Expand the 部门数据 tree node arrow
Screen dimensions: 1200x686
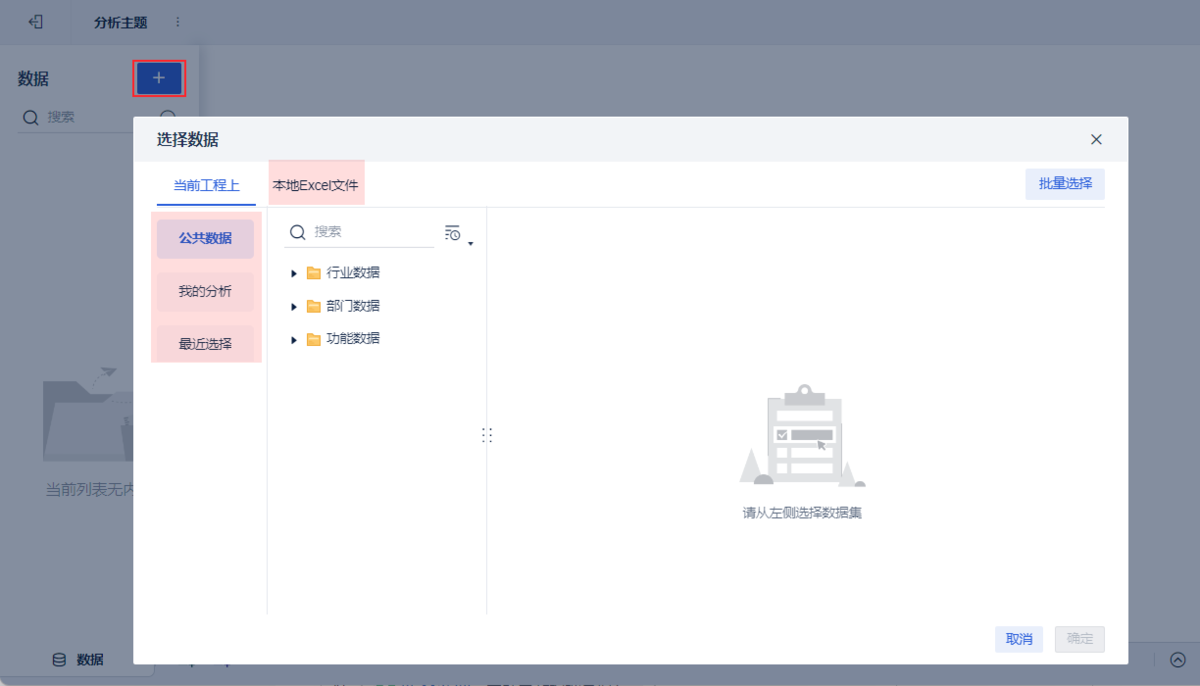[294, 306]
